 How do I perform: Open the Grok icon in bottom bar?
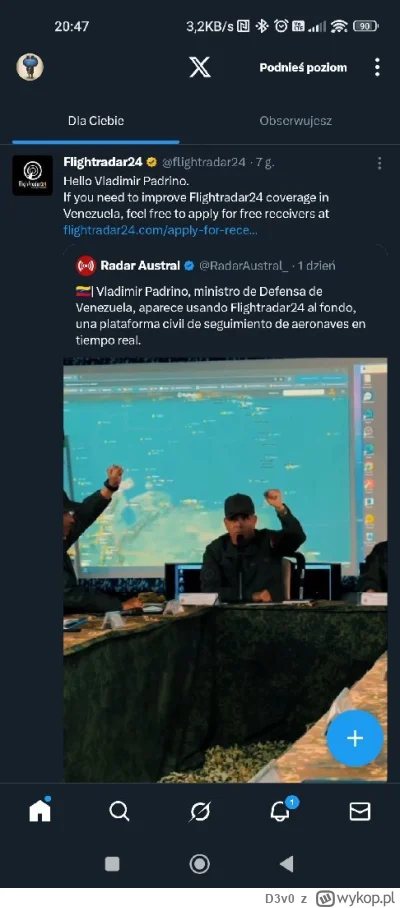pos(200,812)
